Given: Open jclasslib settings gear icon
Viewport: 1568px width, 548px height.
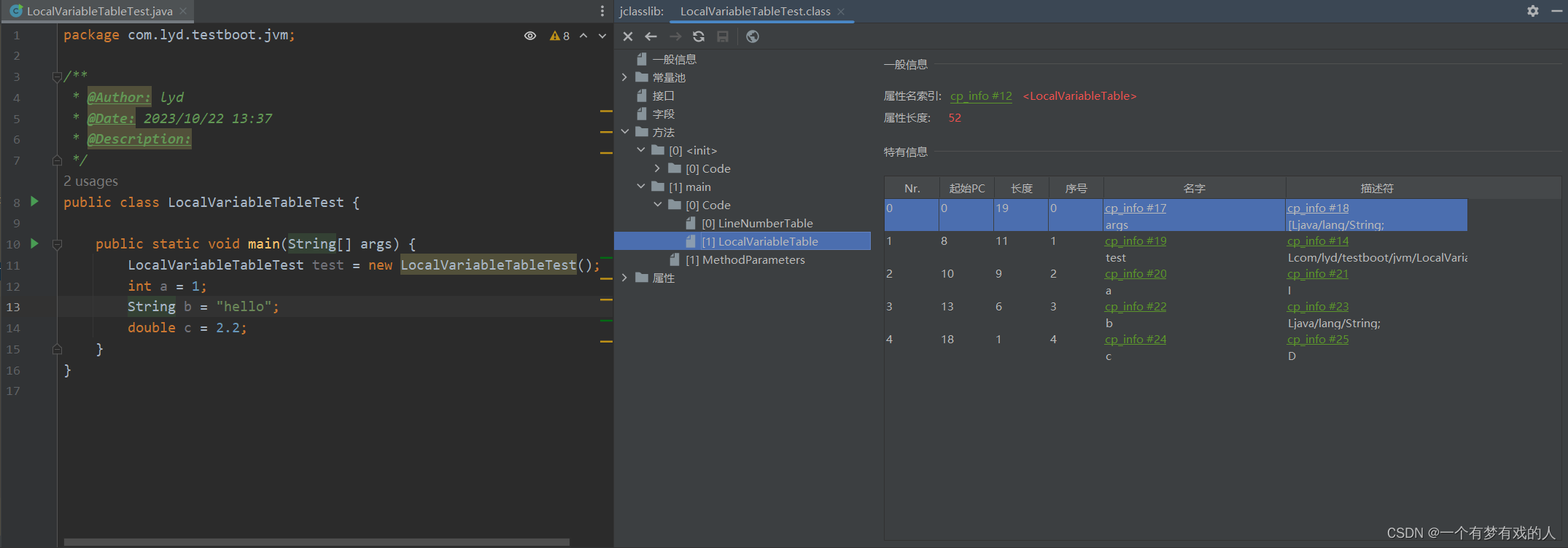Looking at the screenshot, I should tap(1533, 11).
